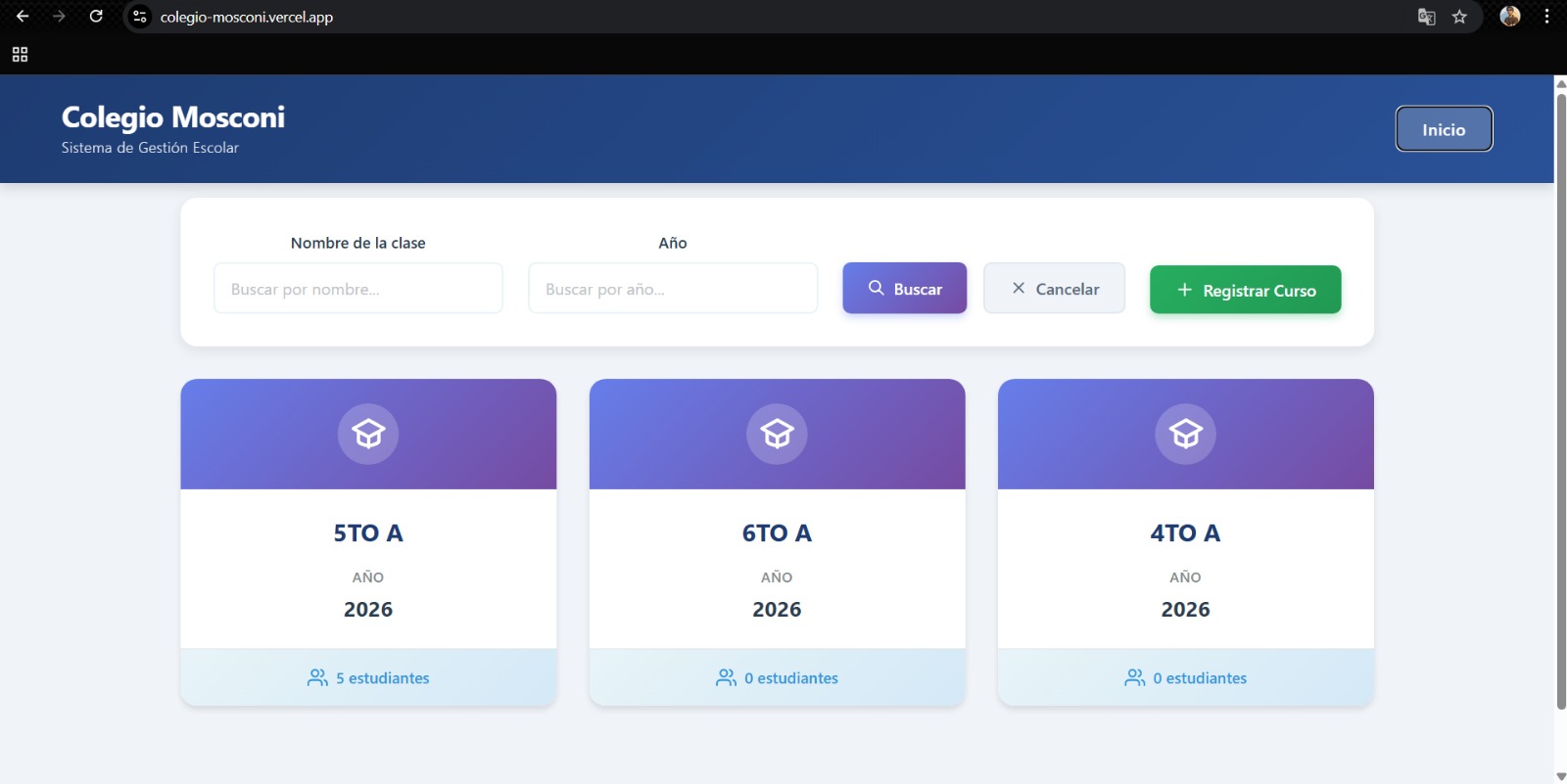Go back using the browser back arrow

click(x=23, y=17)
